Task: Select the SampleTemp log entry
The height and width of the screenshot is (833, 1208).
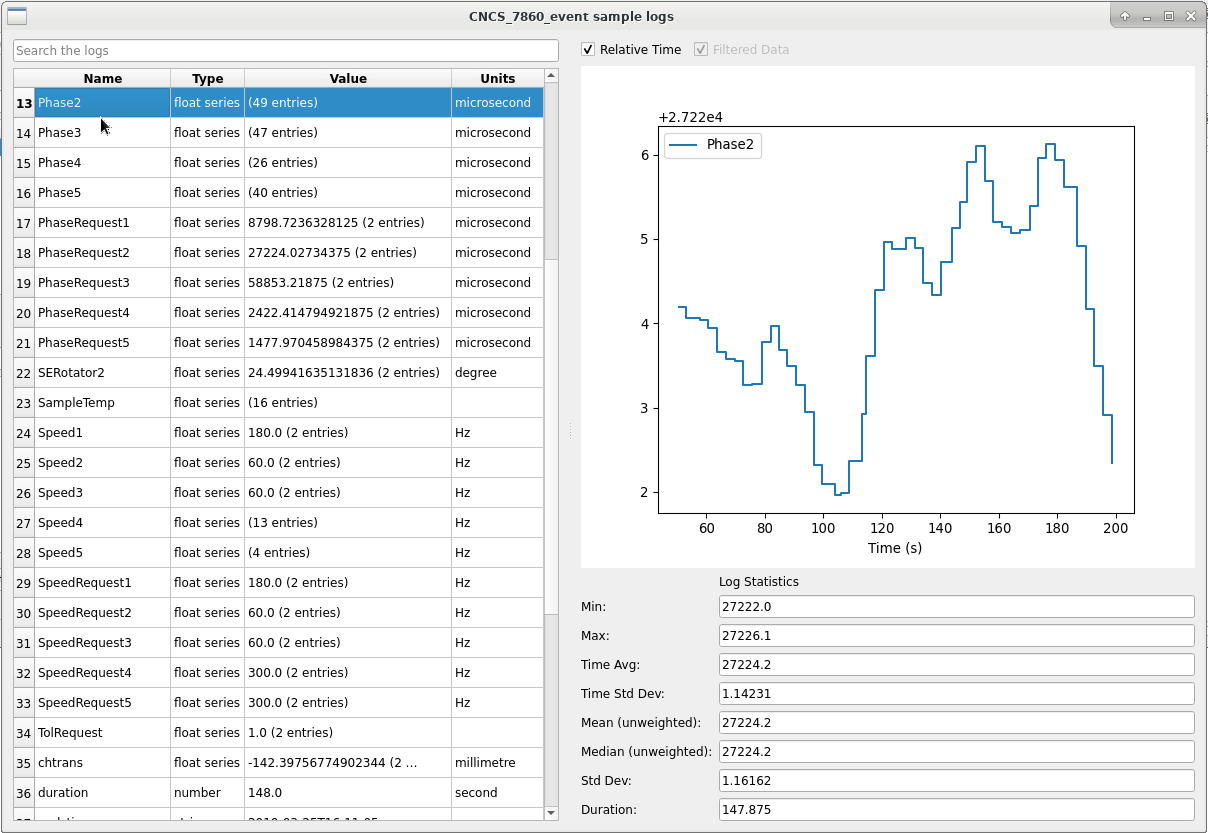Action: (x=100, y=402)
